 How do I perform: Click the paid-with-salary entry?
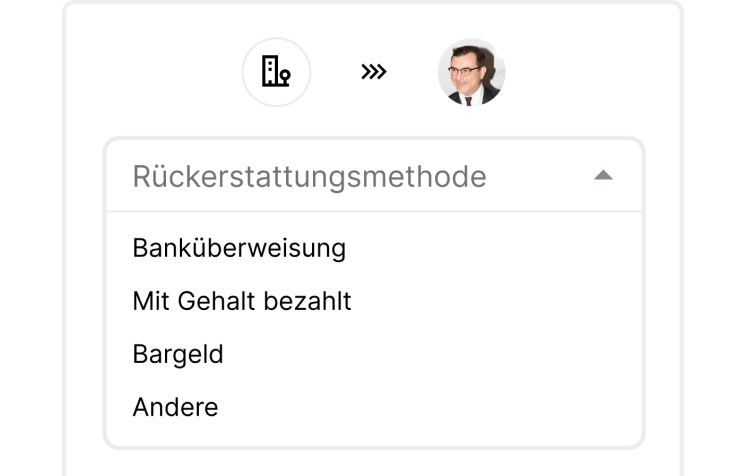[242, 301]
